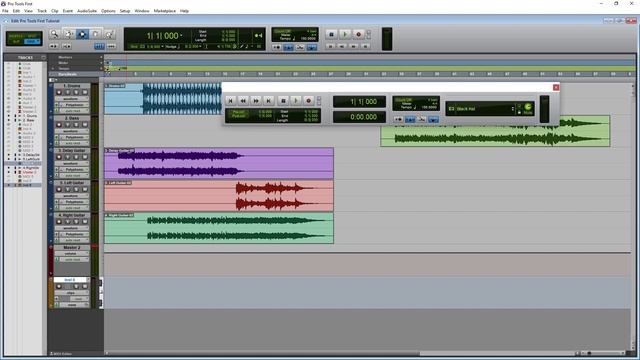Adjust the green volume knob in floating Transport
This screenshot has width=640, height=360.
(x=528, y=107)
